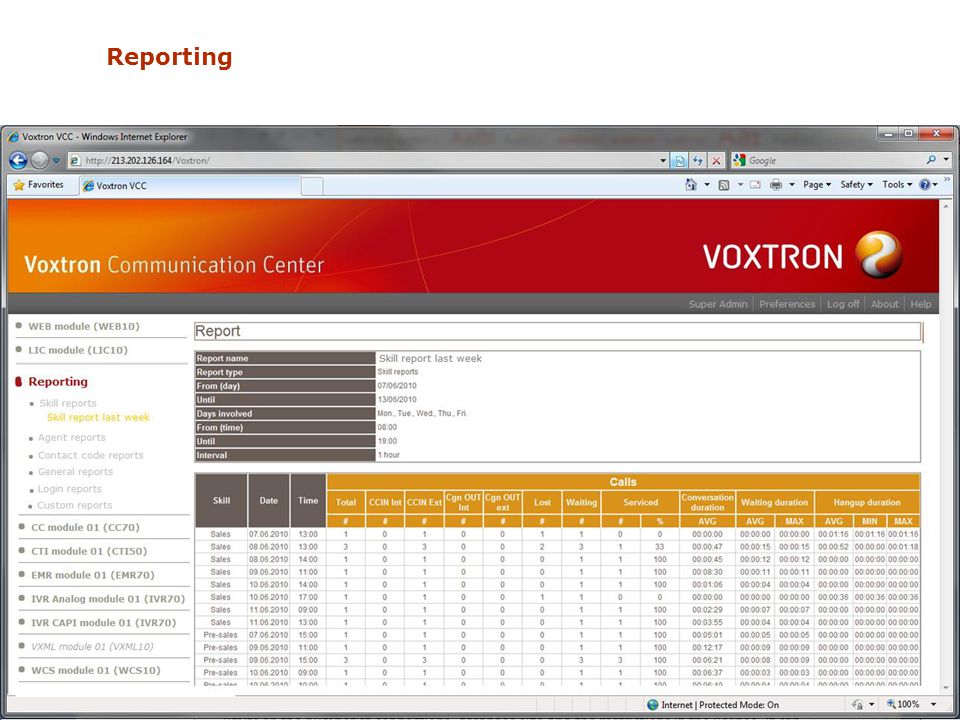Open General reports in sidebar
The height and width of the screenshot is (720, 960).
(x=75, y=471)
